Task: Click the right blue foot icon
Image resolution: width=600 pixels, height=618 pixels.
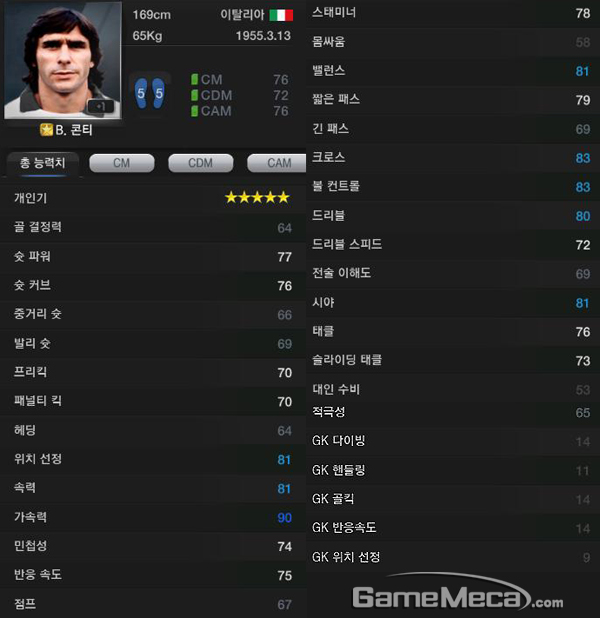Action: [158, 93]
